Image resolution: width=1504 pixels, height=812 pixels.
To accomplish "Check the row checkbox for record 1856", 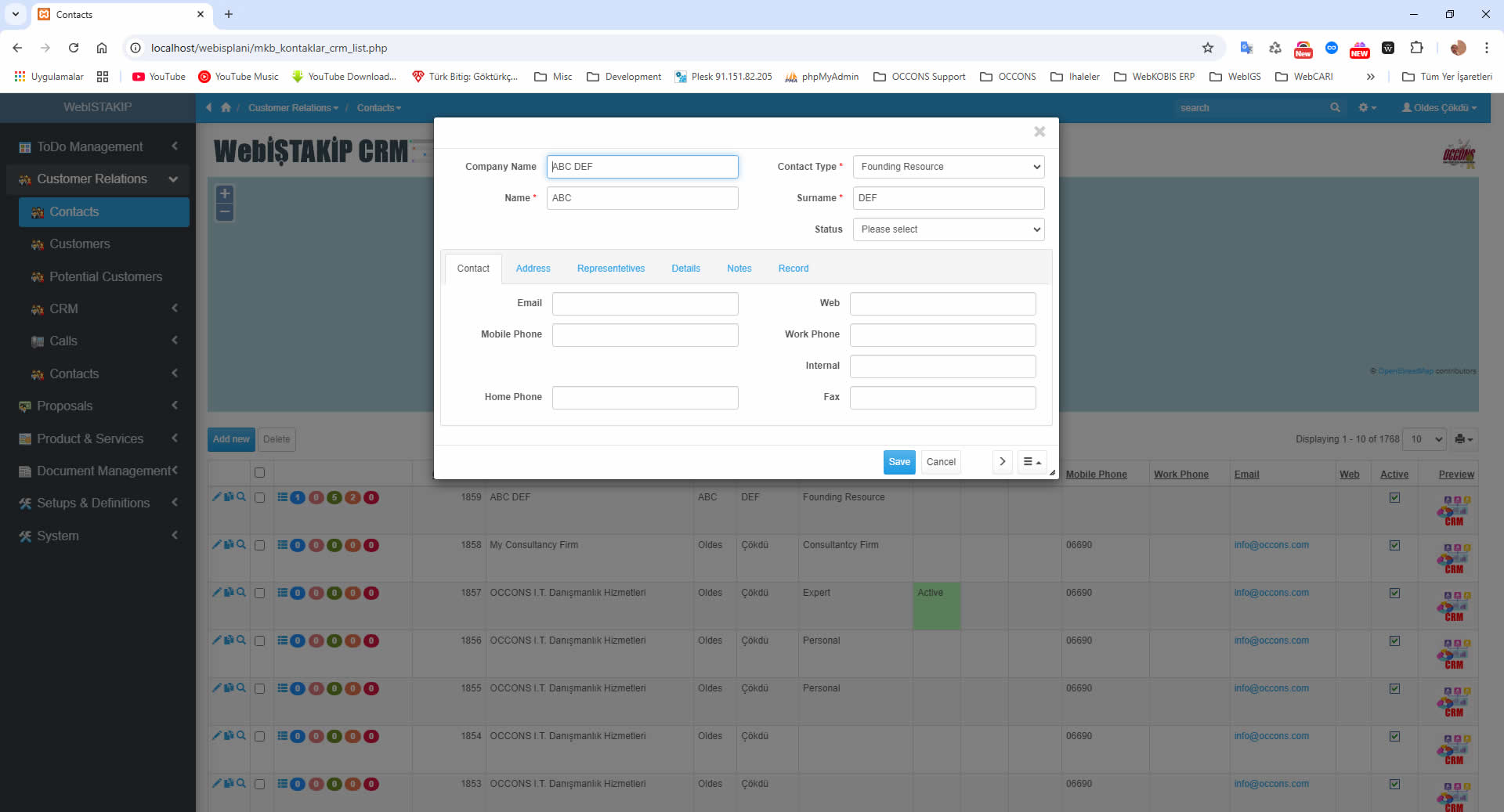I will click(259, 641).
